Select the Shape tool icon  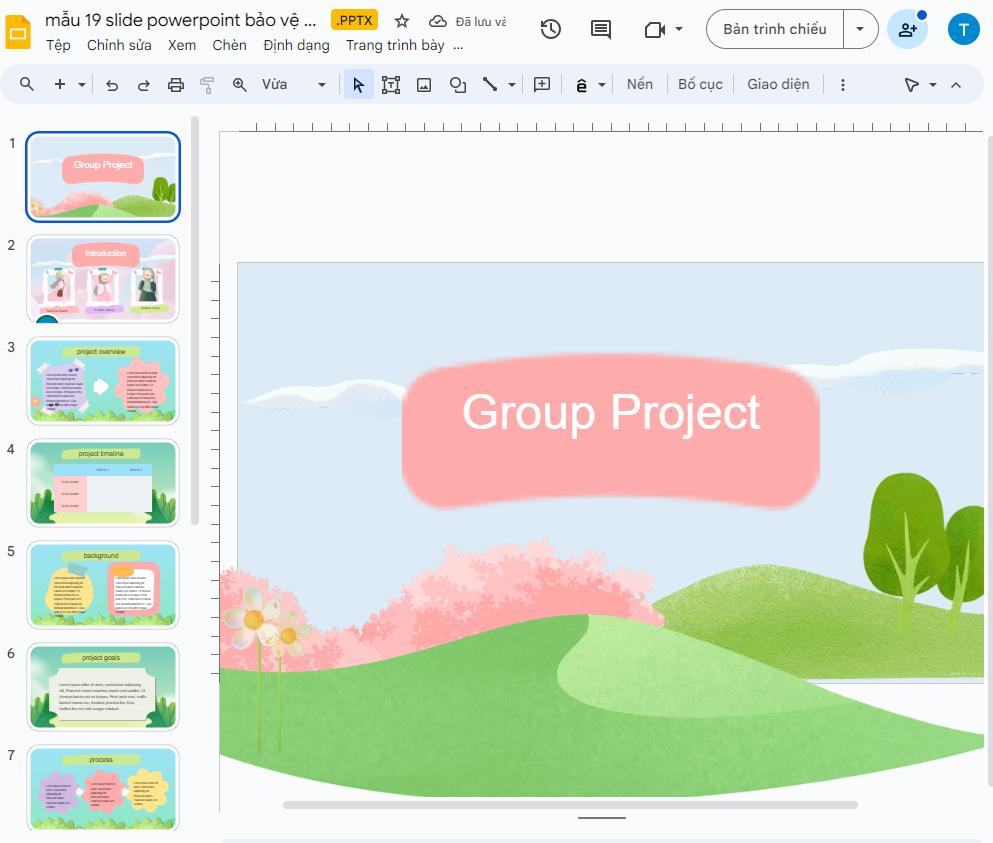pos(457,84)
